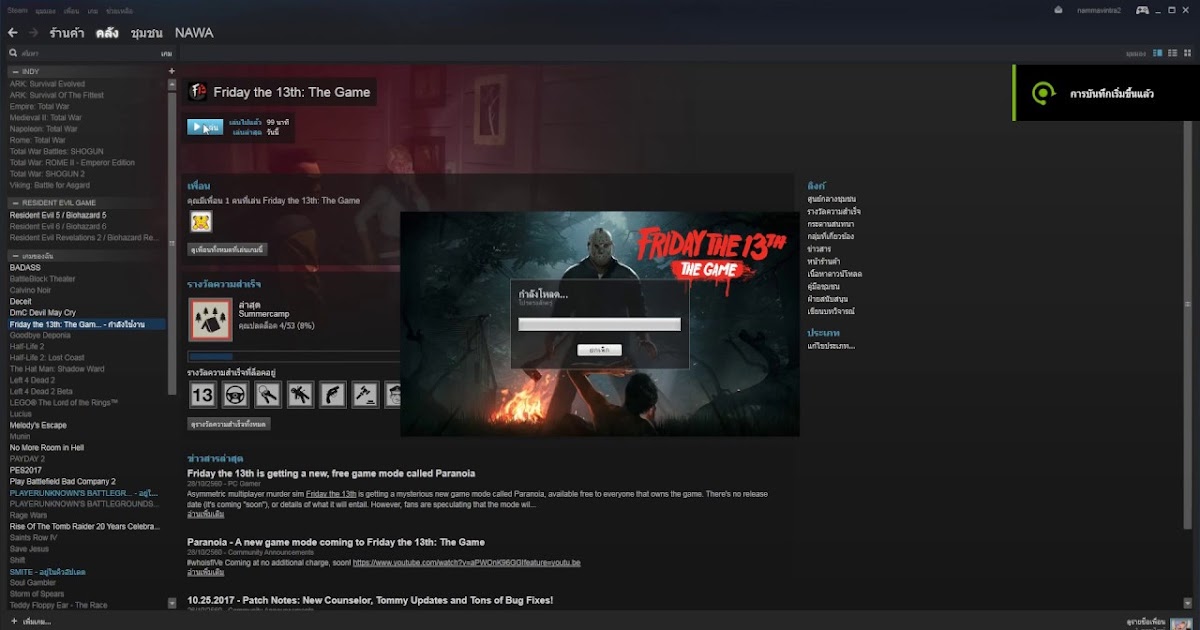Image resolution: width=1200 pixels, height=630 pixels.
Task: Select the steering wheel locked achievement
Action: click(x=235, y=395)
